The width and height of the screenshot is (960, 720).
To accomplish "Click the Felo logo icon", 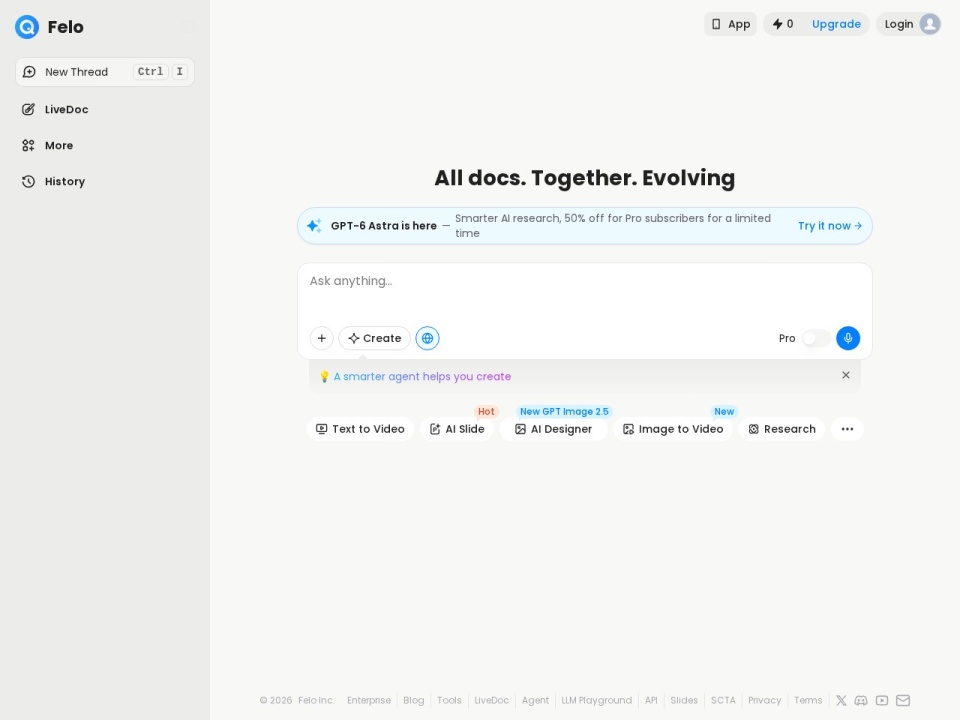I will [x=27, y=27].
